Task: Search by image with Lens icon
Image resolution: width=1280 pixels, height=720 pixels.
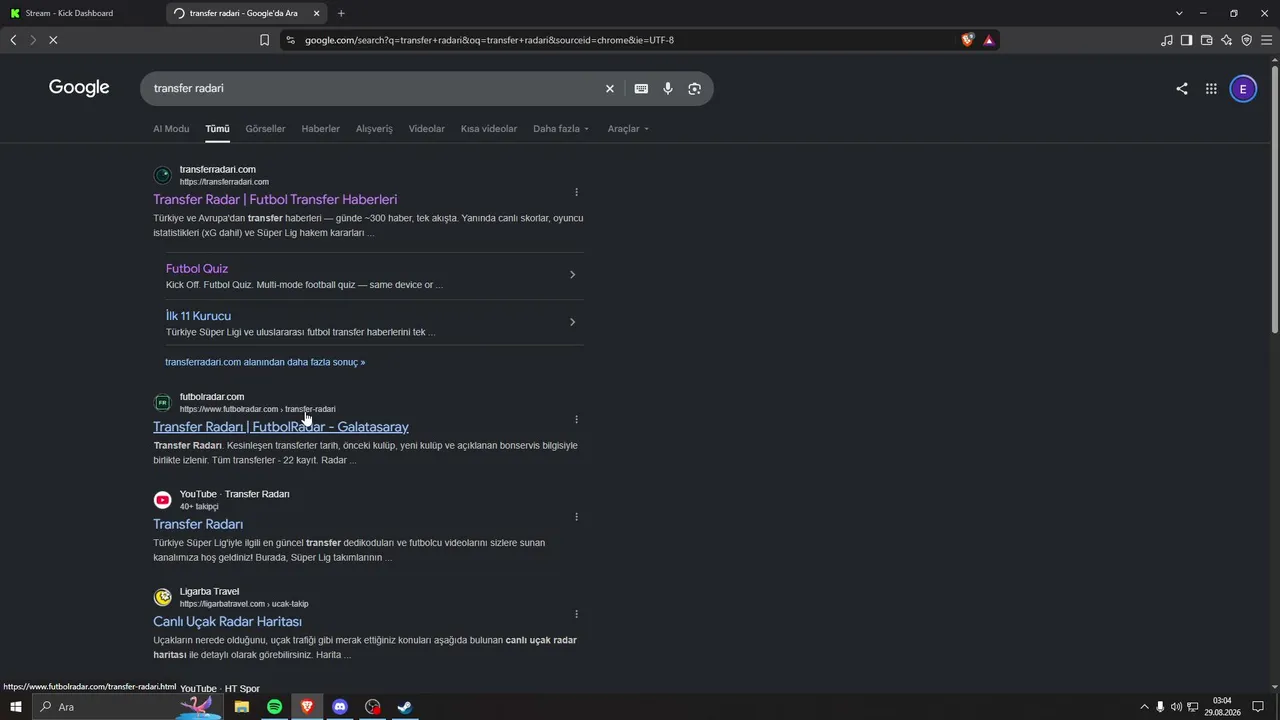Action: click(694, 89)
